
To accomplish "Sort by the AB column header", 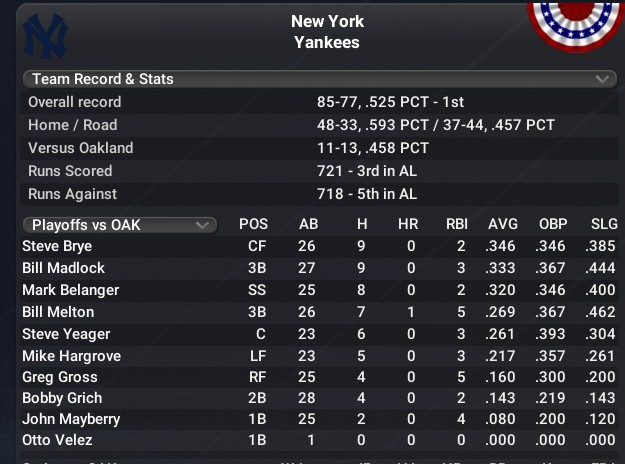I will [x=309, y=224].
